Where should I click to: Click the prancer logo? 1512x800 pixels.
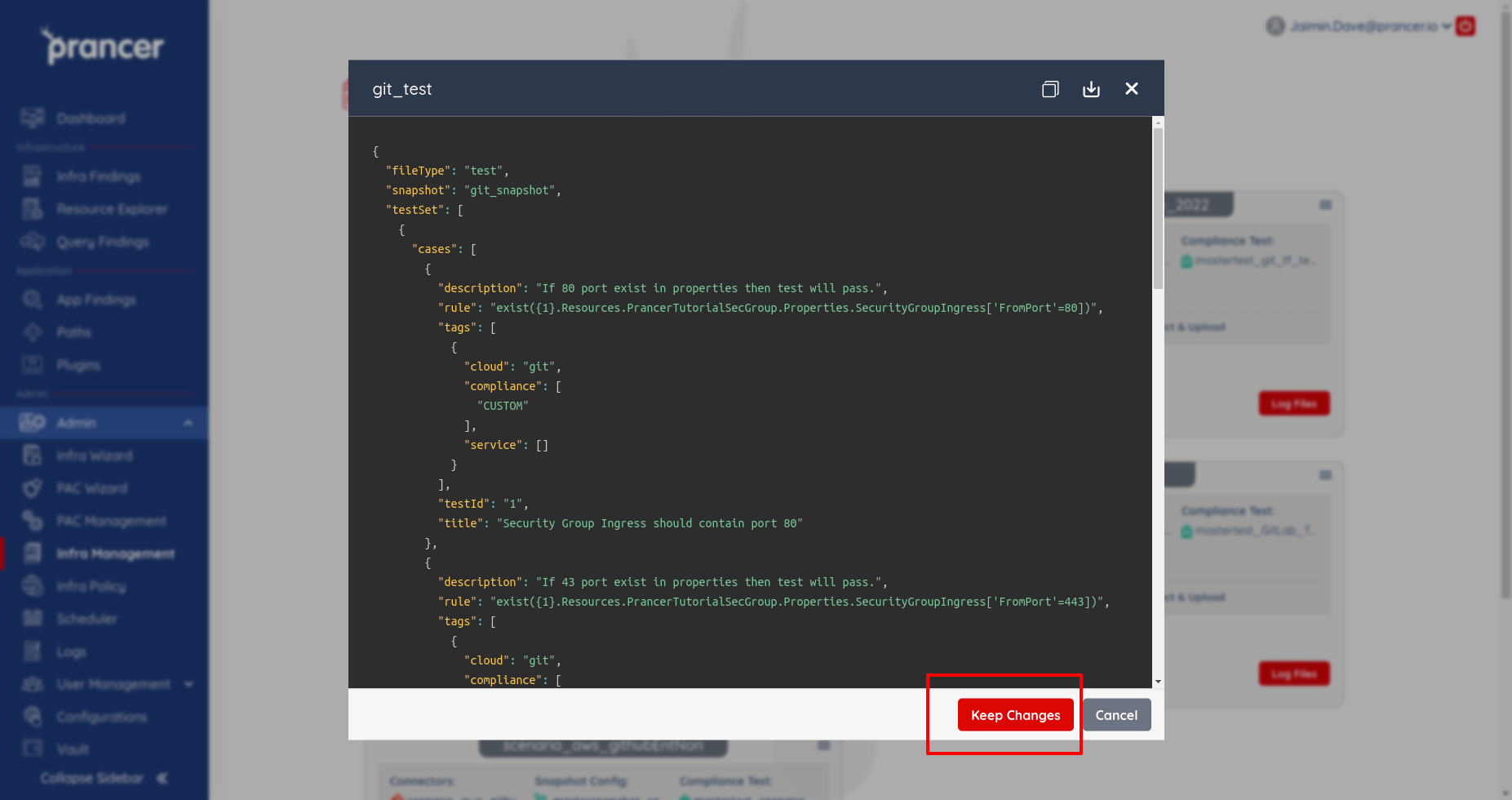[104, 47]
